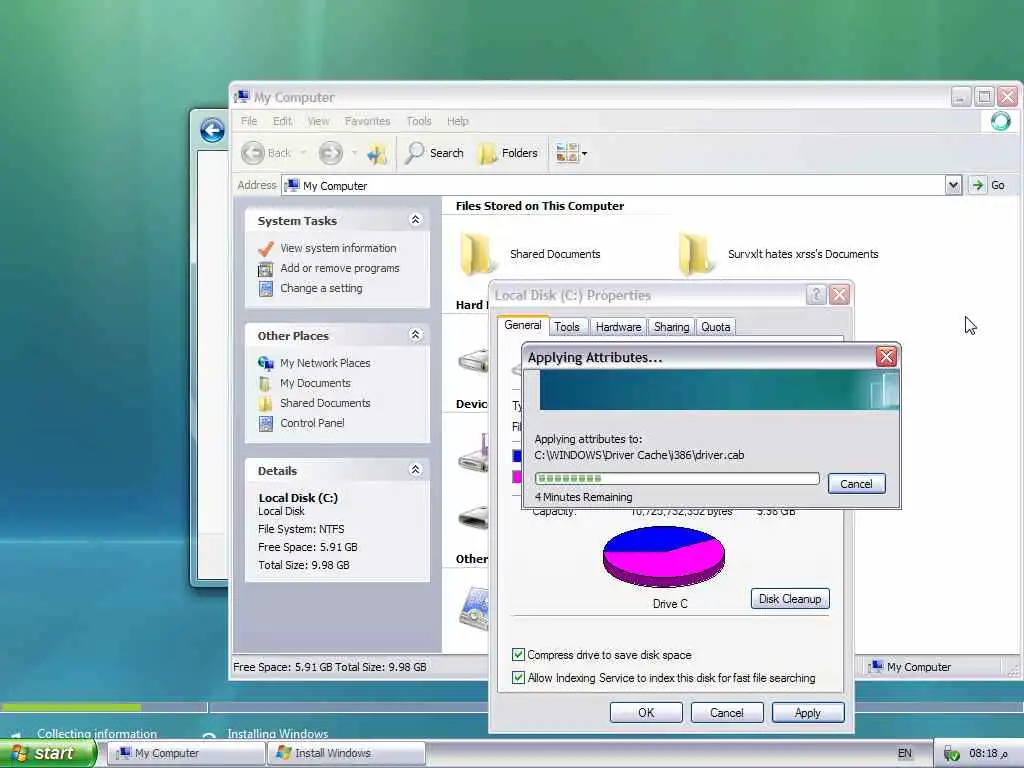Collapse the System Tasks panel
Image resolution: width=1024 pixels, height=768 pixels.
[x=415, y=220]
